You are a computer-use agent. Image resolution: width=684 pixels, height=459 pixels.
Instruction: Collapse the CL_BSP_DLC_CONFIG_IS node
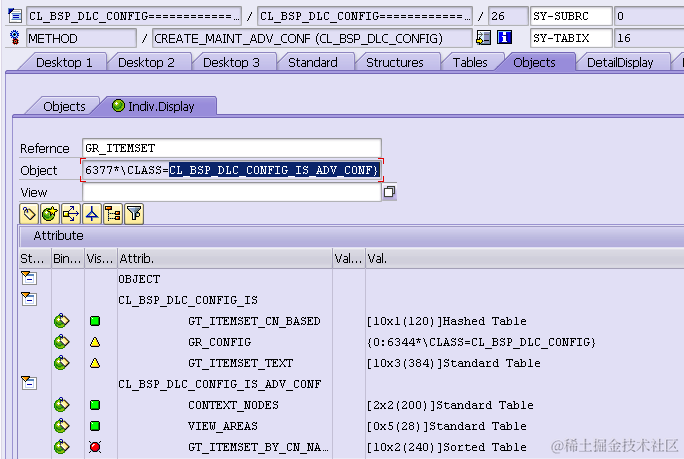(29, 299)
